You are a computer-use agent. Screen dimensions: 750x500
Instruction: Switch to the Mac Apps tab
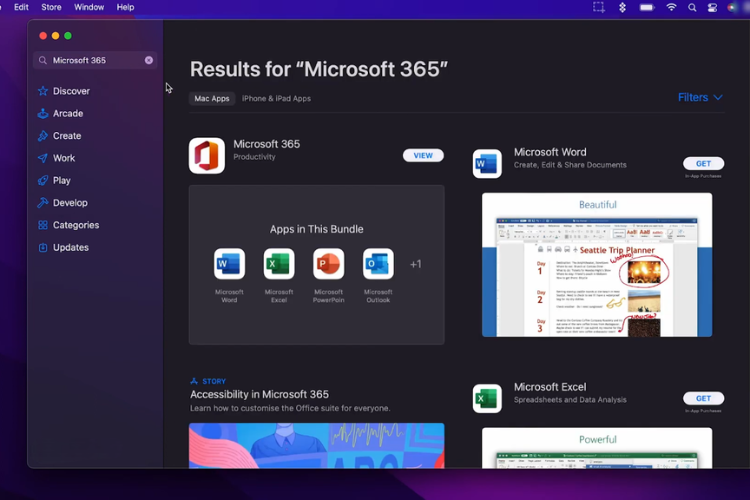(x=211, y=99)
